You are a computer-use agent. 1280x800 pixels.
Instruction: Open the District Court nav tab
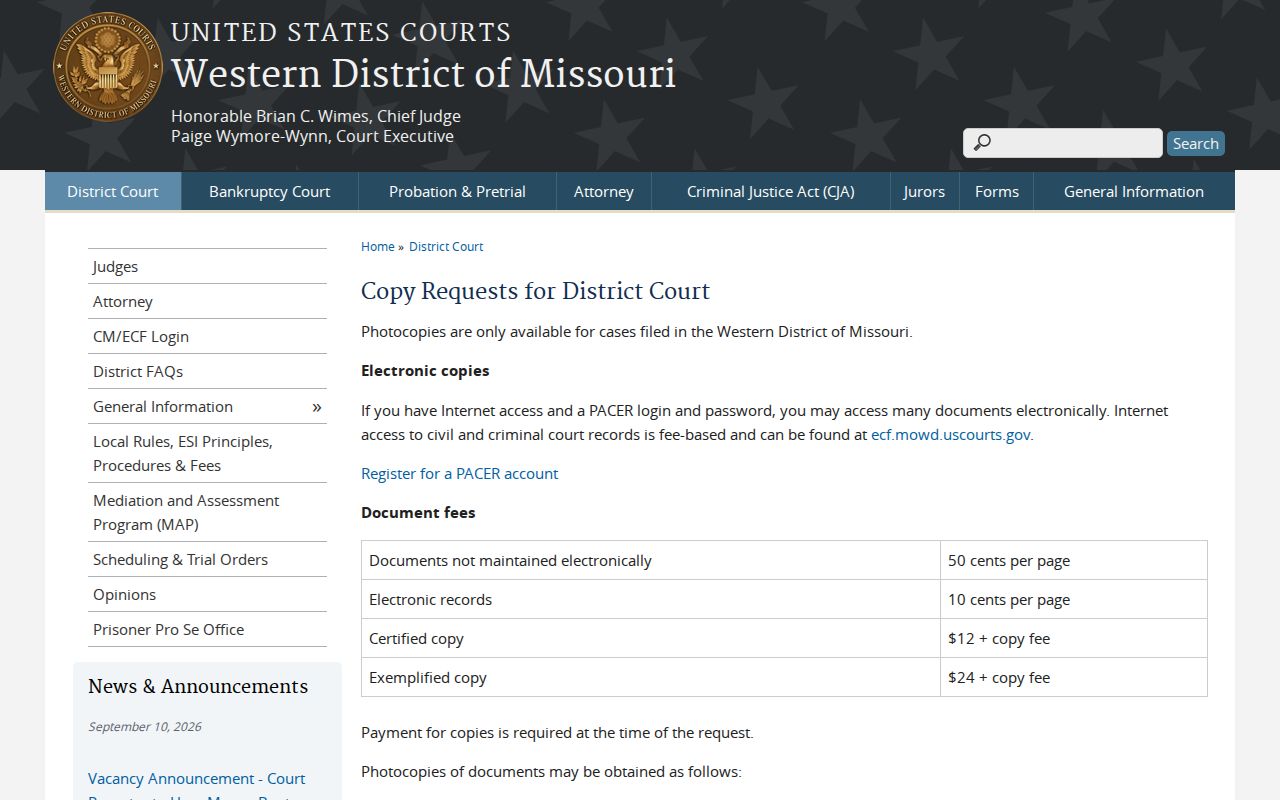click(113, 191)
